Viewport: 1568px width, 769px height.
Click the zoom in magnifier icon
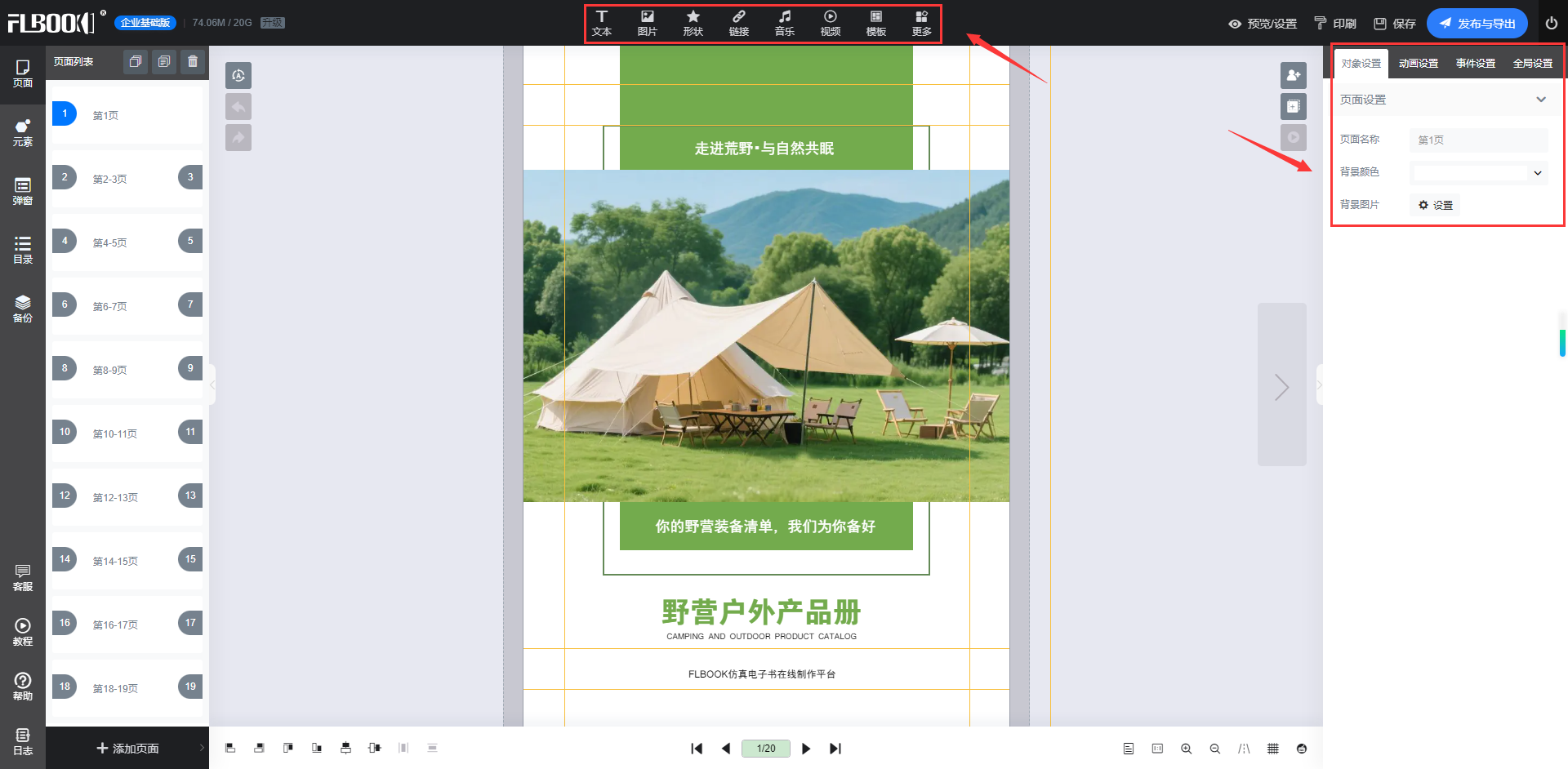1186,749
